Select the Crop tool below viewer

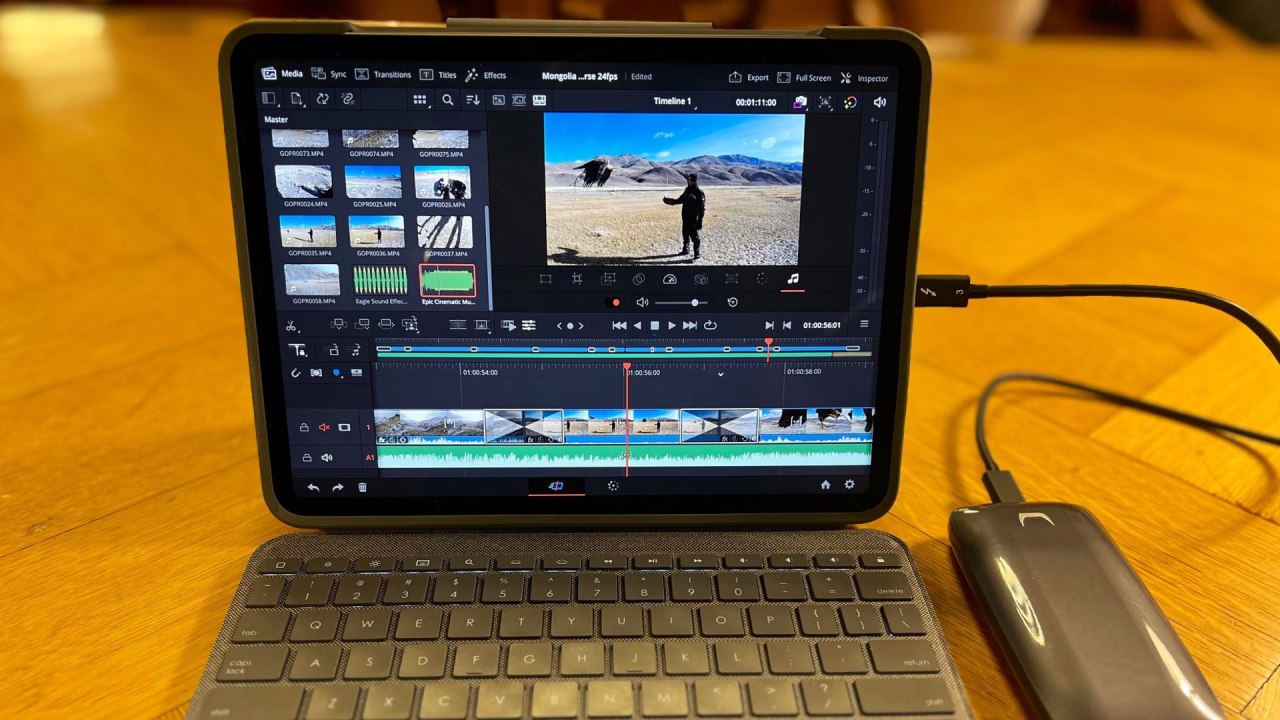577,279
